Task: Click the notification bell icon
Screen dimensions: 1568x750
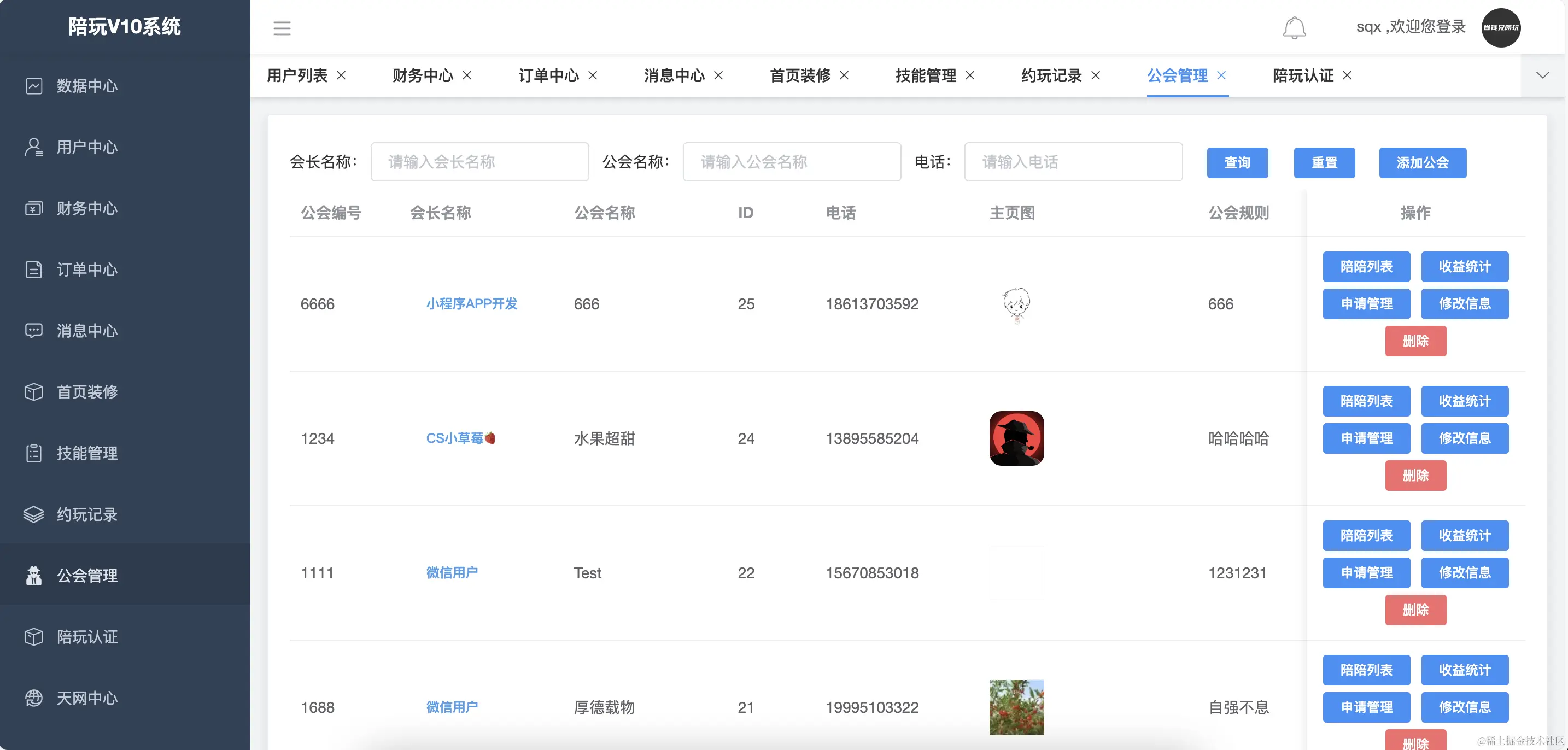Action: pos(1294,27)
